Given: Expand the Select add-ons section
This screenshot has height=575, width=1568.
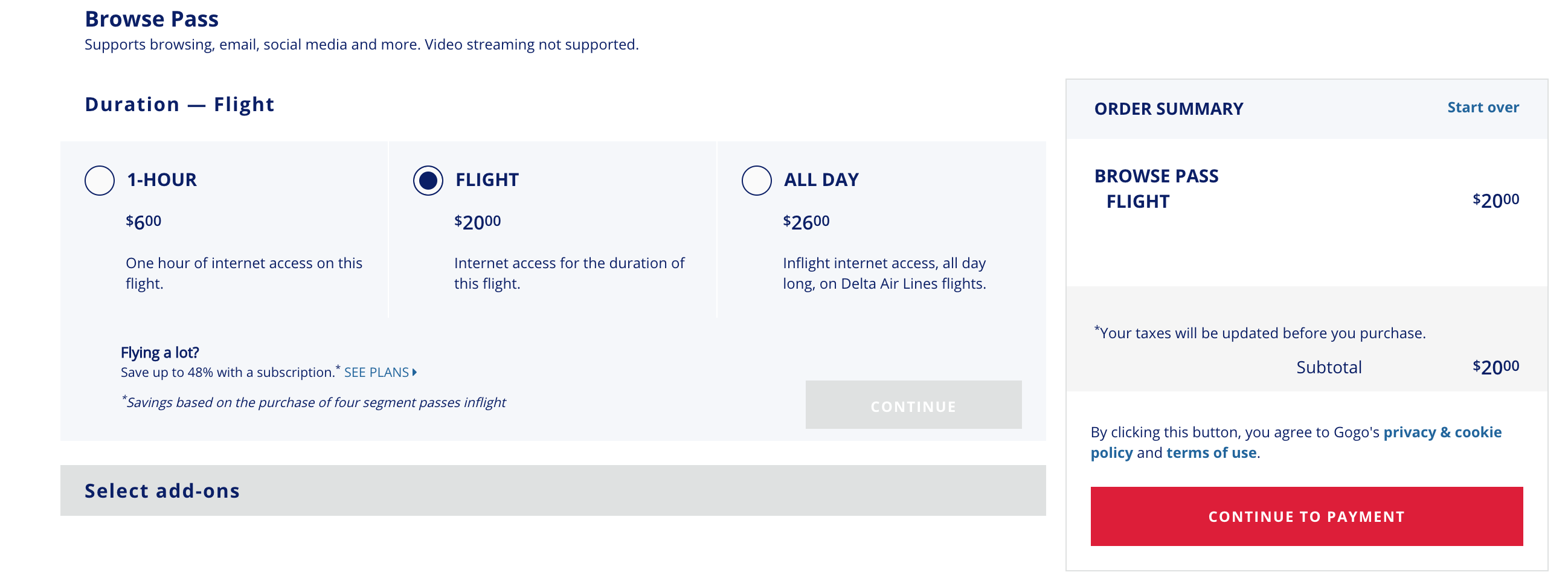Looking at the screenshot, I should tap(162, 490).
